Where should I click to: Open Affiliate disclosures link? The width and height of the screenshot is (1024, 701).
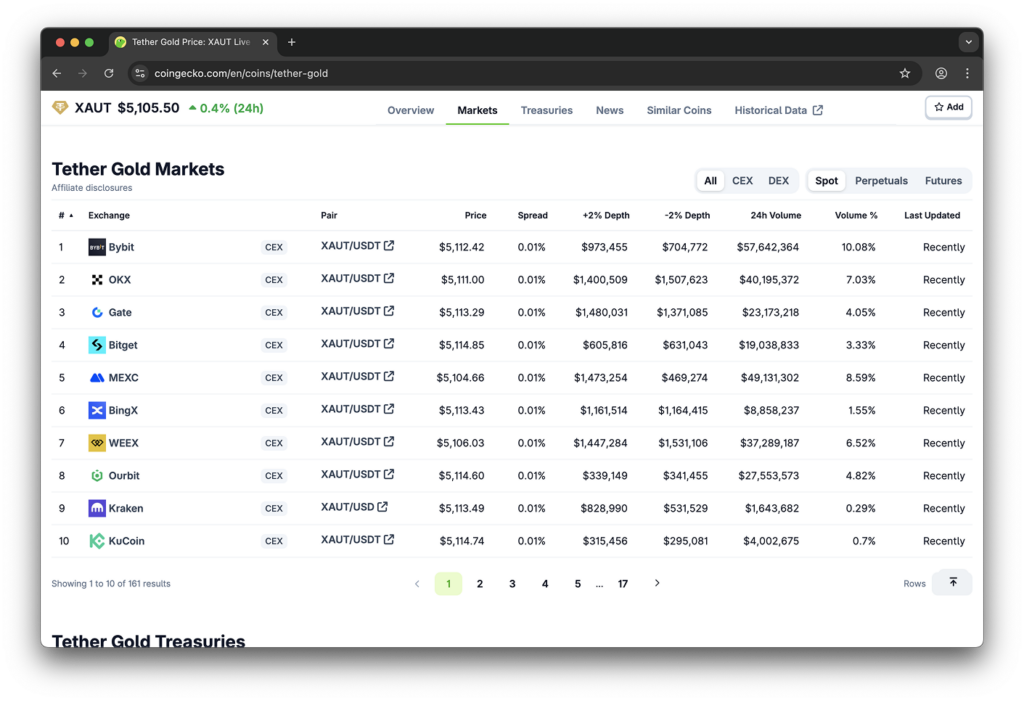pyautogui.click(x=91, y=188)
